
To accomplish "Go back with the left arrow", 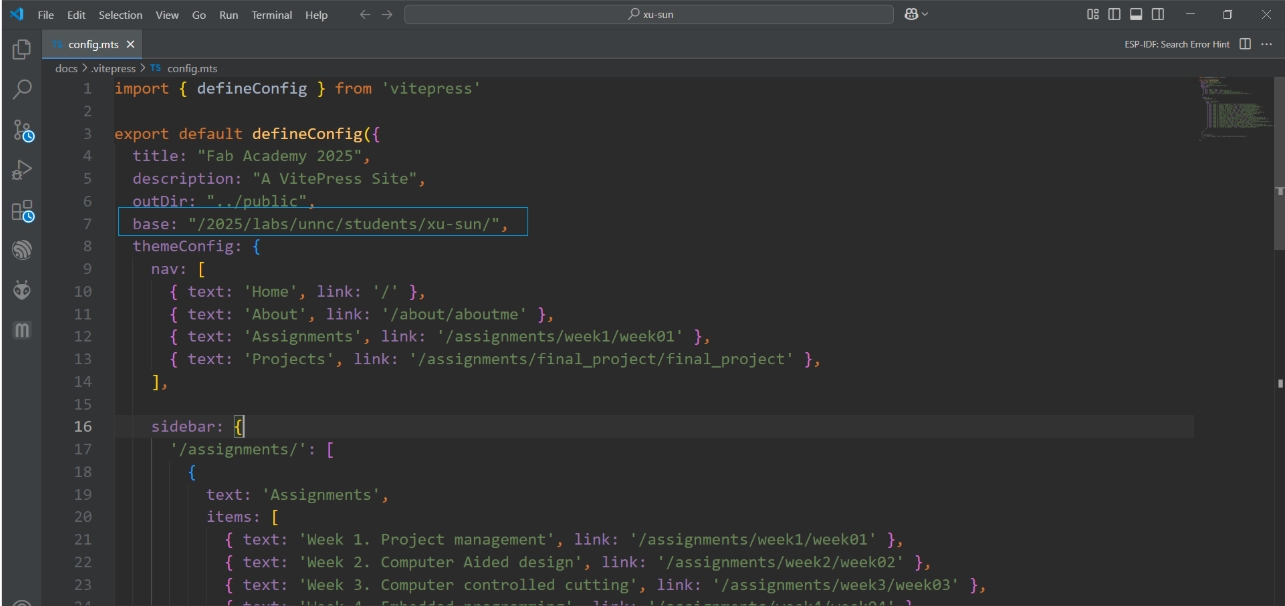I will click(x=364, y=14).
